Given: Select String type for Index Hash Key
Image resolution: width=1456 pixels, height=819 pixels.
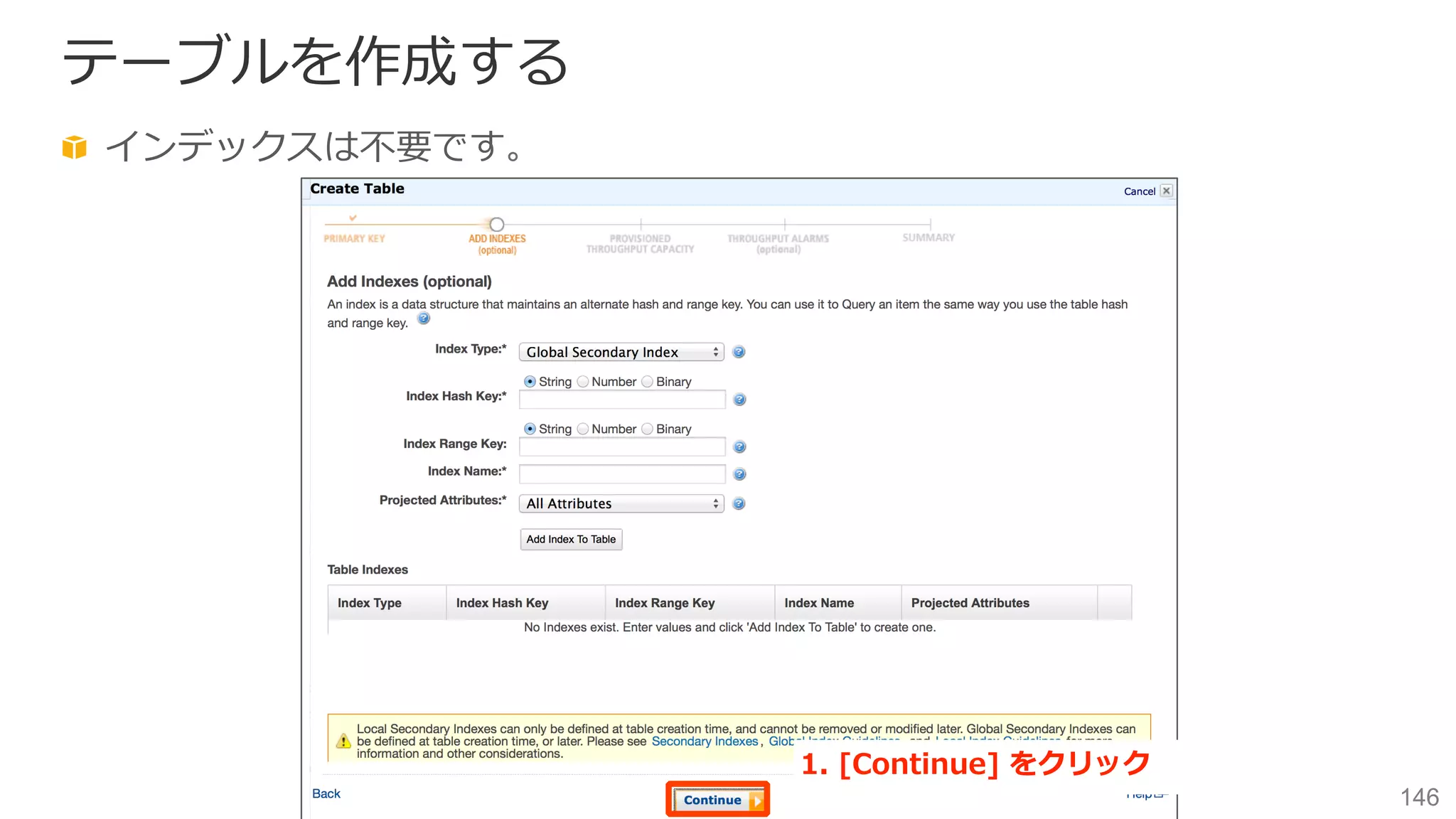Looking at the screenshot, I should coord(530,382).
